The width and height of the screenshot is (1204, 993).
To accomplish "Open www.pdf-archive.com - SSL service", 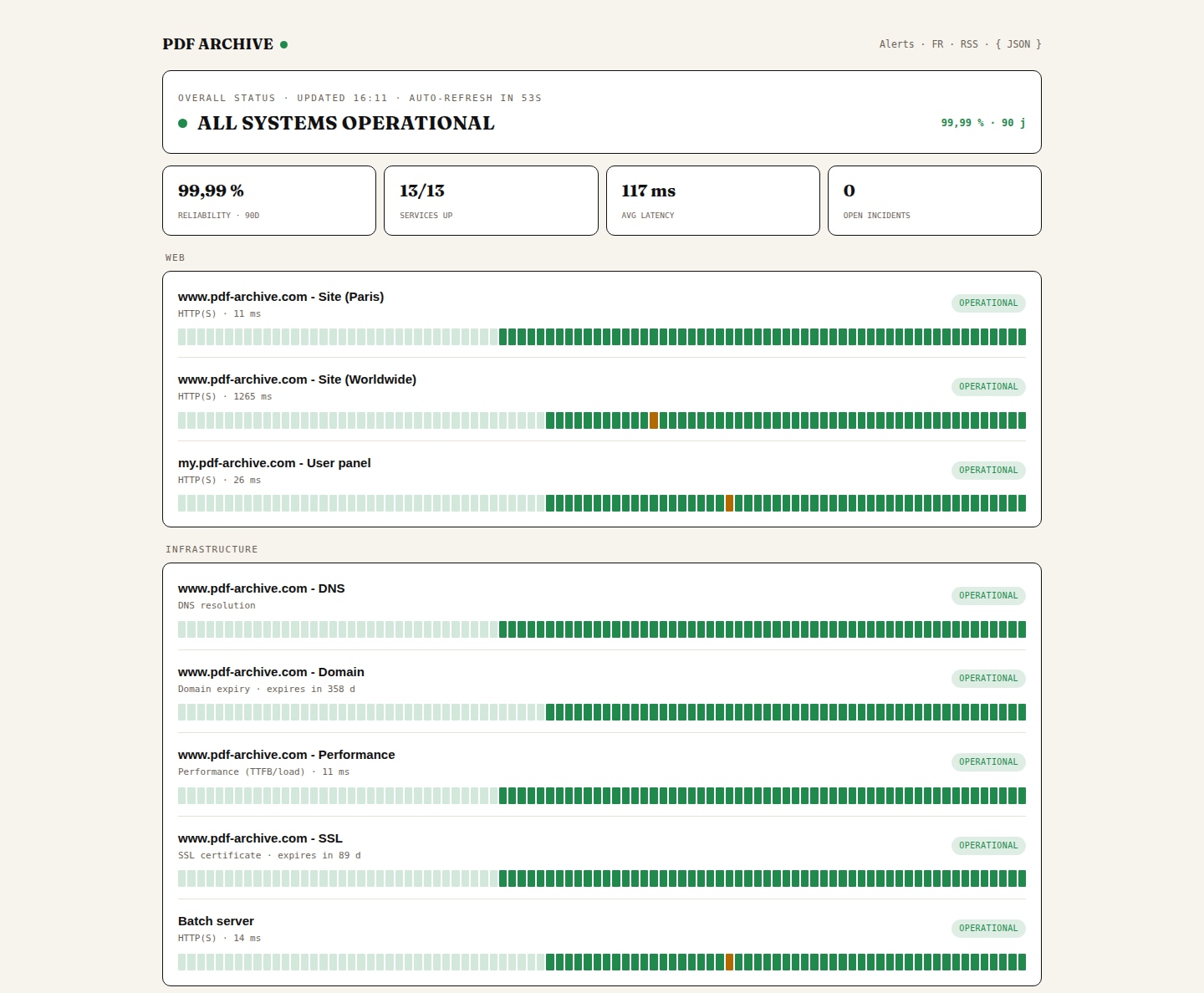I will pyautogui.click(x=260, y=838).
